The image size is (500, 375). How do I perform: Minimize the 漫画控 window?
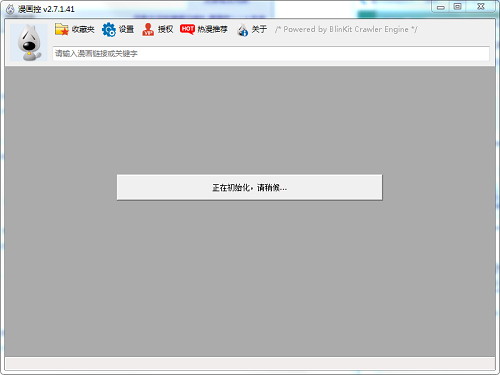click(441, 7)
